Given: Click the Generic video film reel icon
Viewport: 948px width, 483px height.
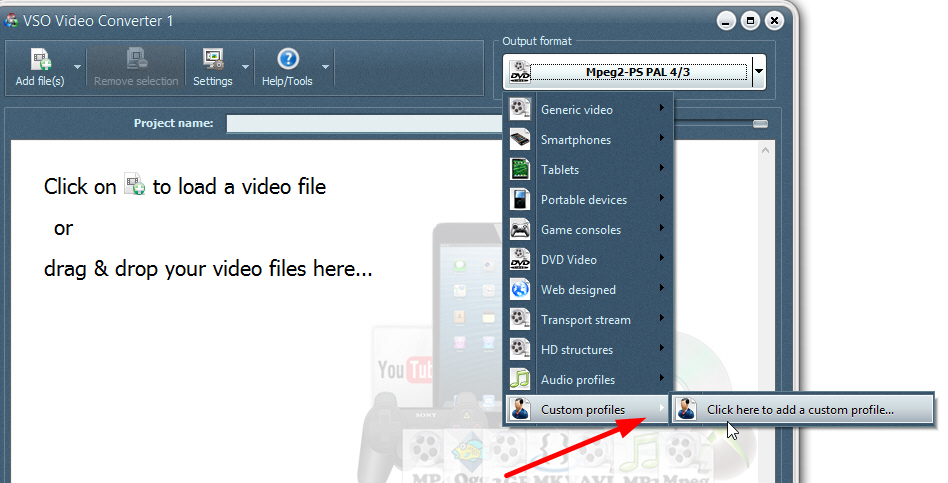Looking at the screenshot, I should (x=520, y=109).
